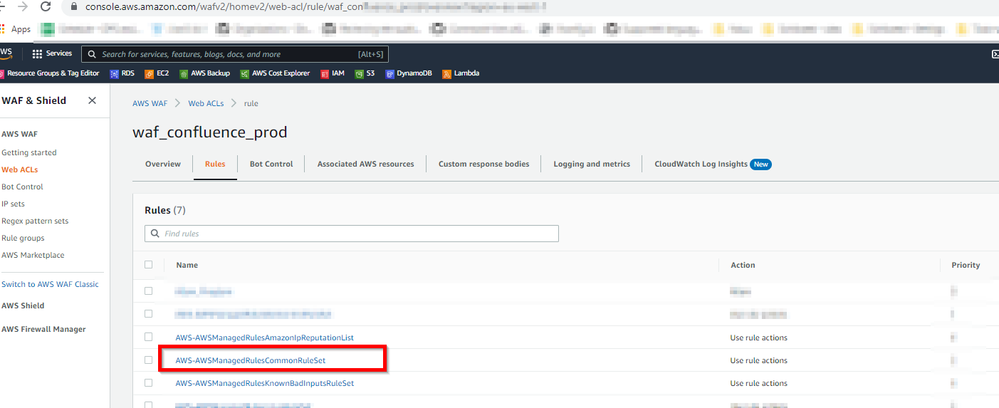The height and width of the screenshot is (408, 999).
Task: Click the browser address bar URL
Action: 315,8
